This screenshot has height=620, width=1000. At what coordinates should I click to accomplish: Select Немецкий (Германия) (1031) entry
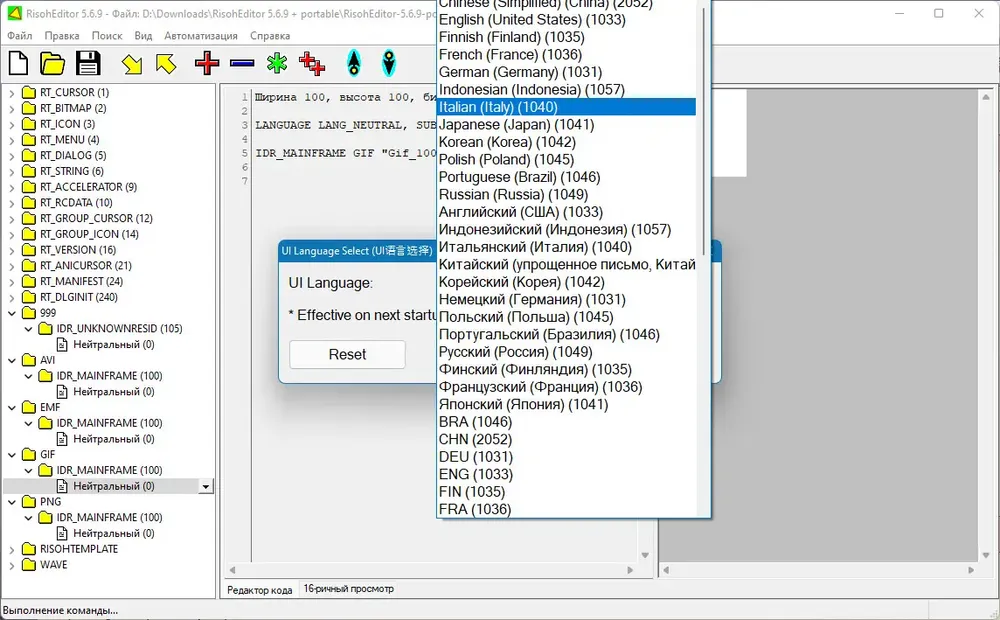(x=566, y=300)
